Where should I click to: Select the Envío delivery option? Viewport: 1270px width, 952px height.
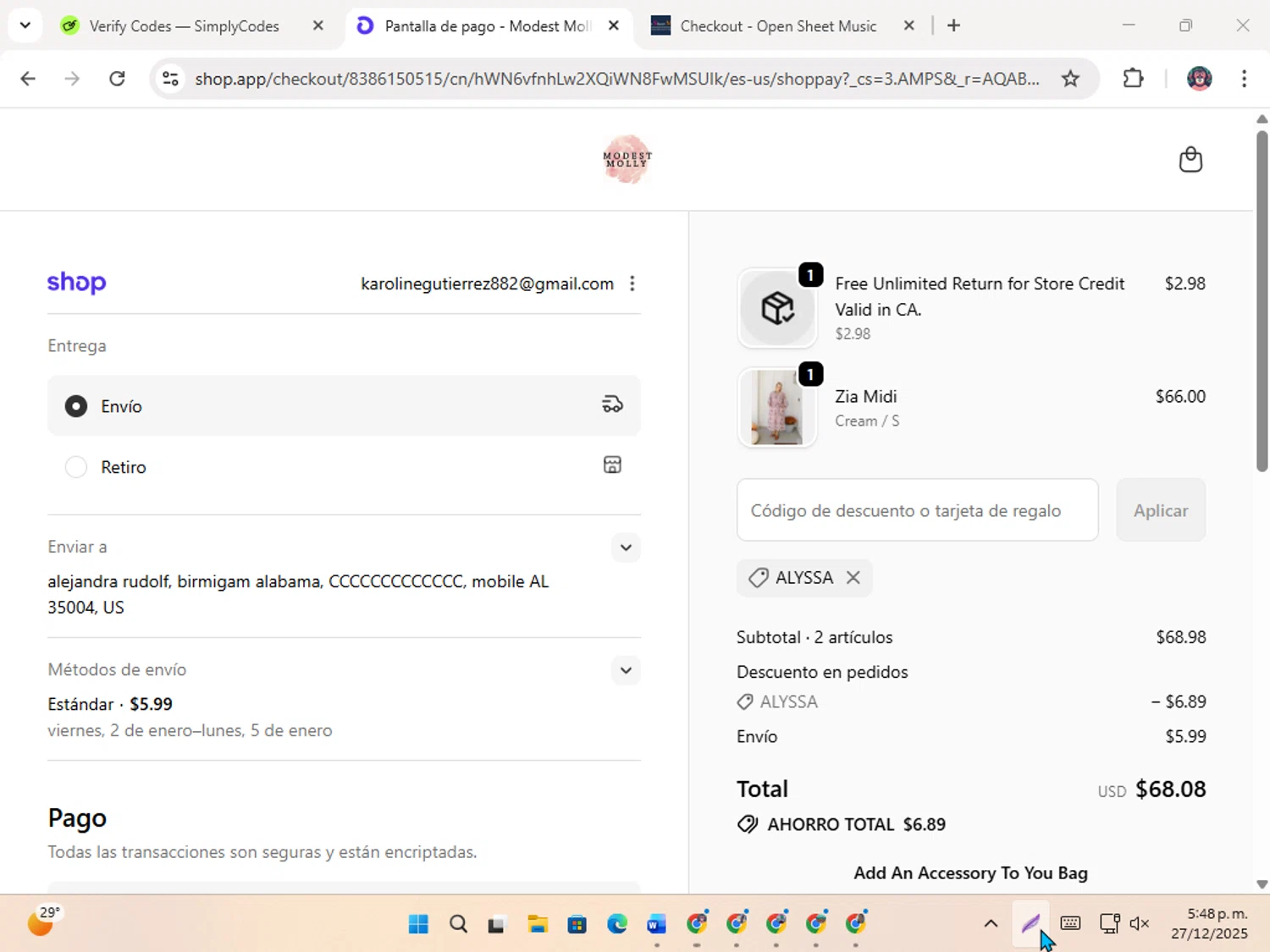344,405
